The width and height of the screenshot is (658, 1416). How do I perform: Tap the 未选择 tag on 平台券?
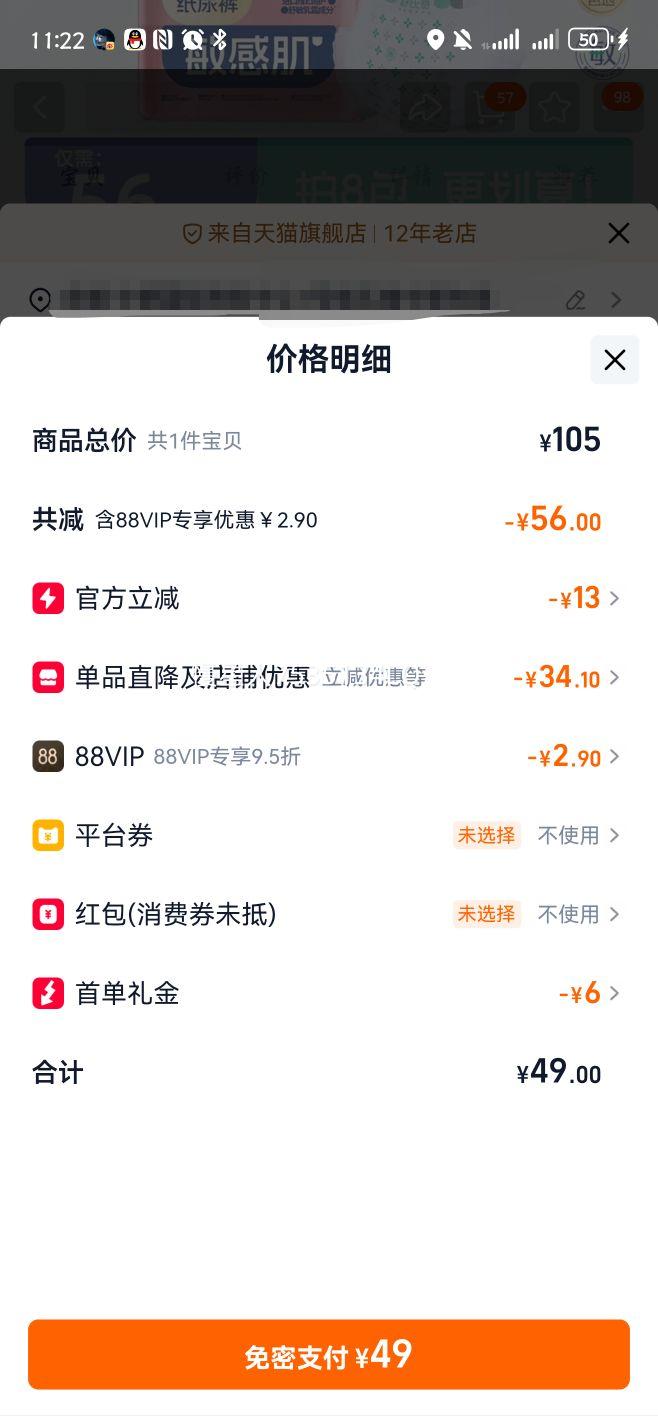[486, 835]
